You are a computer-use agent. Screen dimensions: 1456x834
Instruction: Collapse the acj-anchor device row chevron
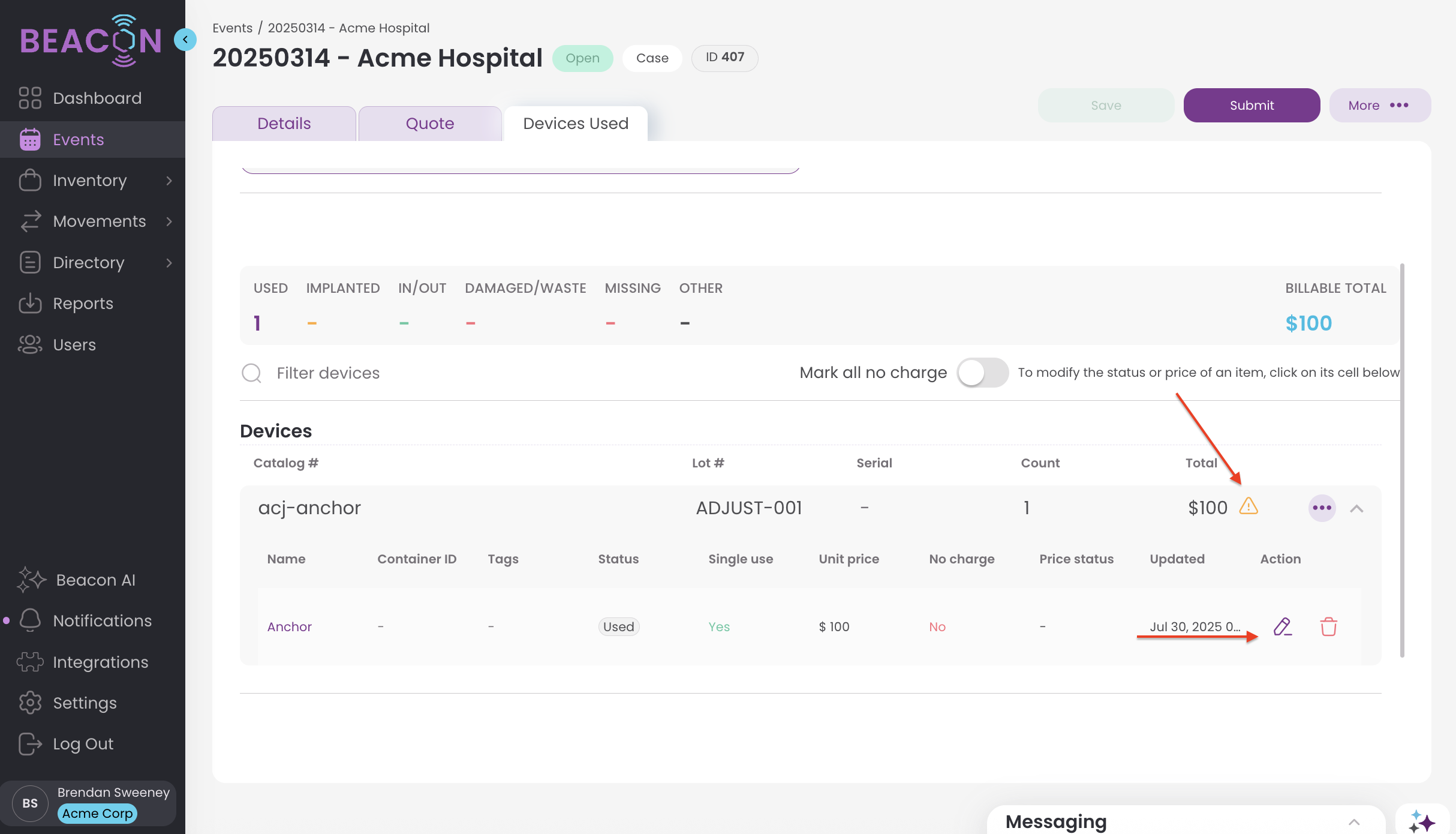click(1356, 509)
